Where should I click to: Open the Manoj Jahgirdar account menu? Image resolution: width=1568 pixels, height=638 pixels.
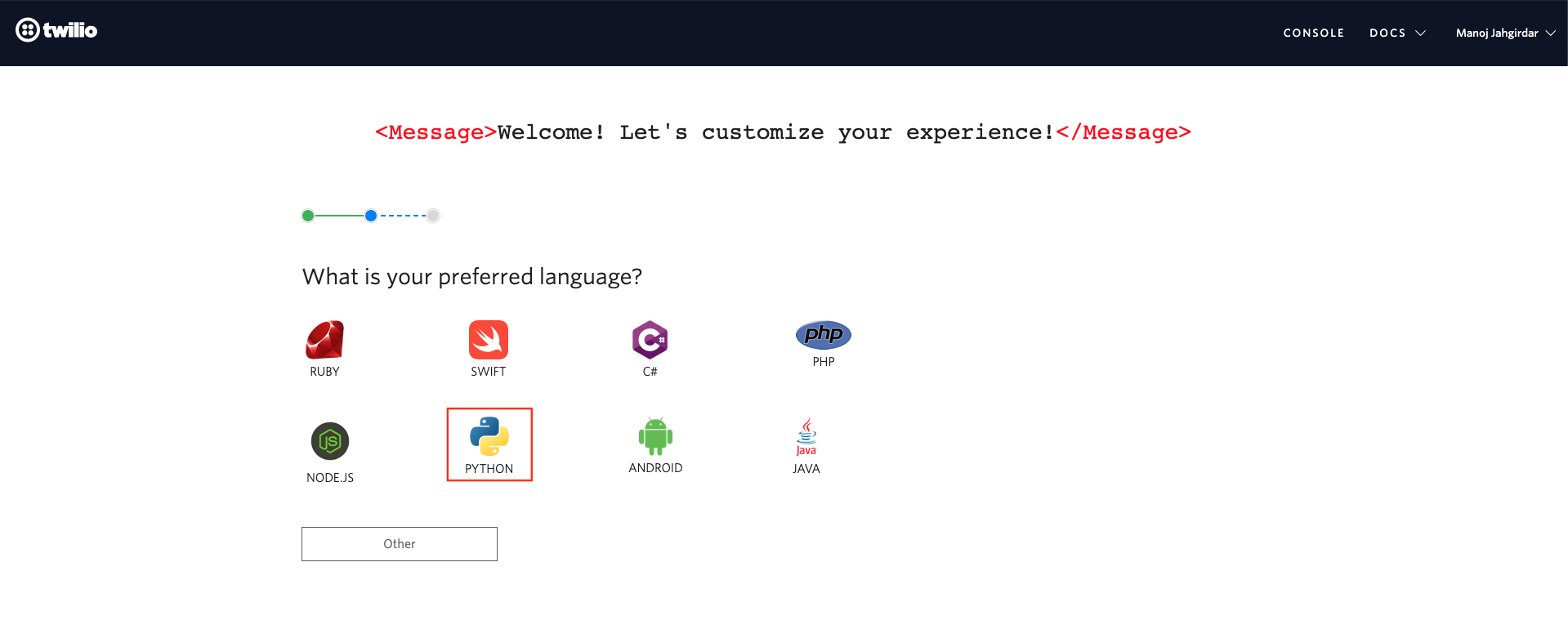[1505, 33]
